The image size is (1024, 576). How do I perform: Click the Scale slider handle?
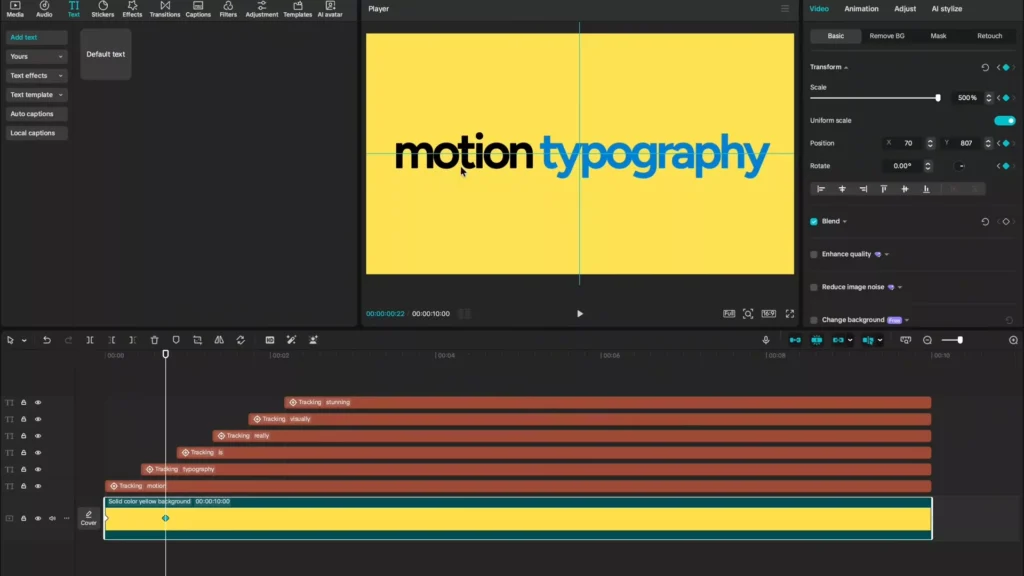937,98
